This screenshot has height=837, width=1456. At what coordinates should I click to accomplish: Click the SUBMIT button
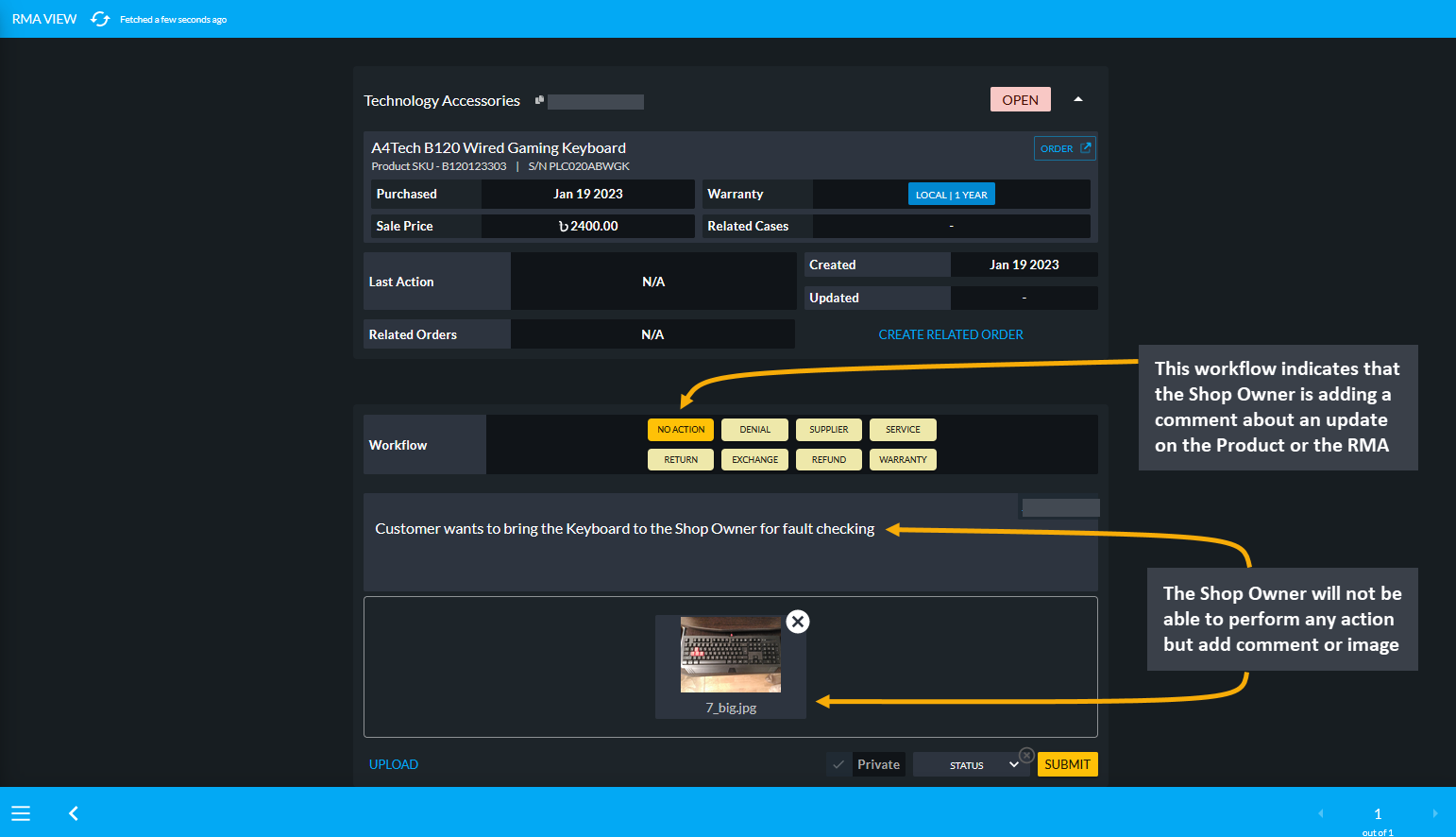[x=1067, y=764]
